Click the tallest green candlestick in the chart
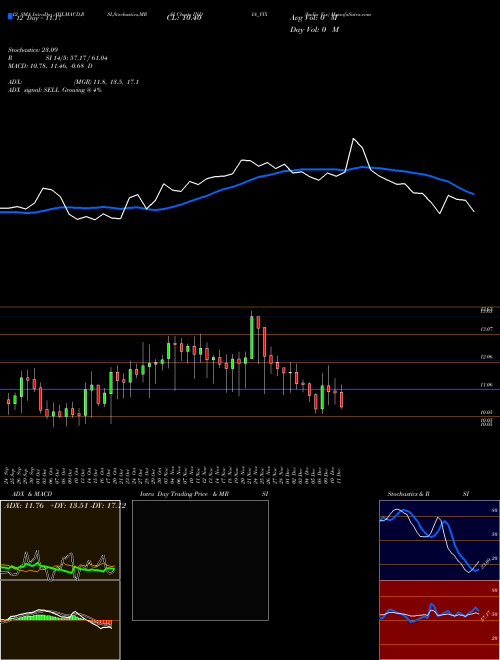 252,338
